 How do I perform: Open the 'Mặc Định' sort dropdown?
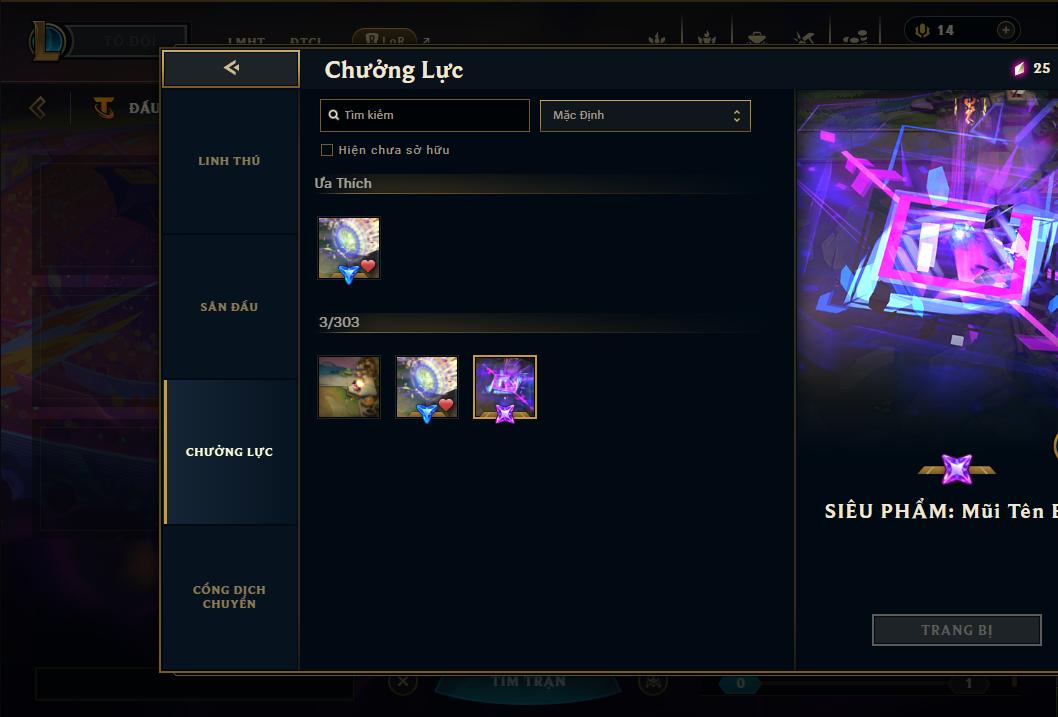pyautogui.click(x=645, y=115)
